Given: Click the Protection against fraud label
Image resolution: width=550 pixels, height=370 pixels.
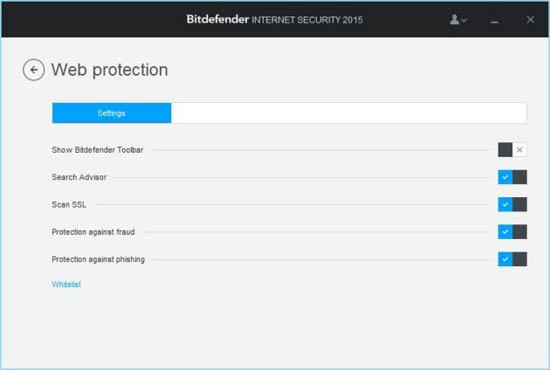Looking at the screenshot, I should [x=93, y=232].
